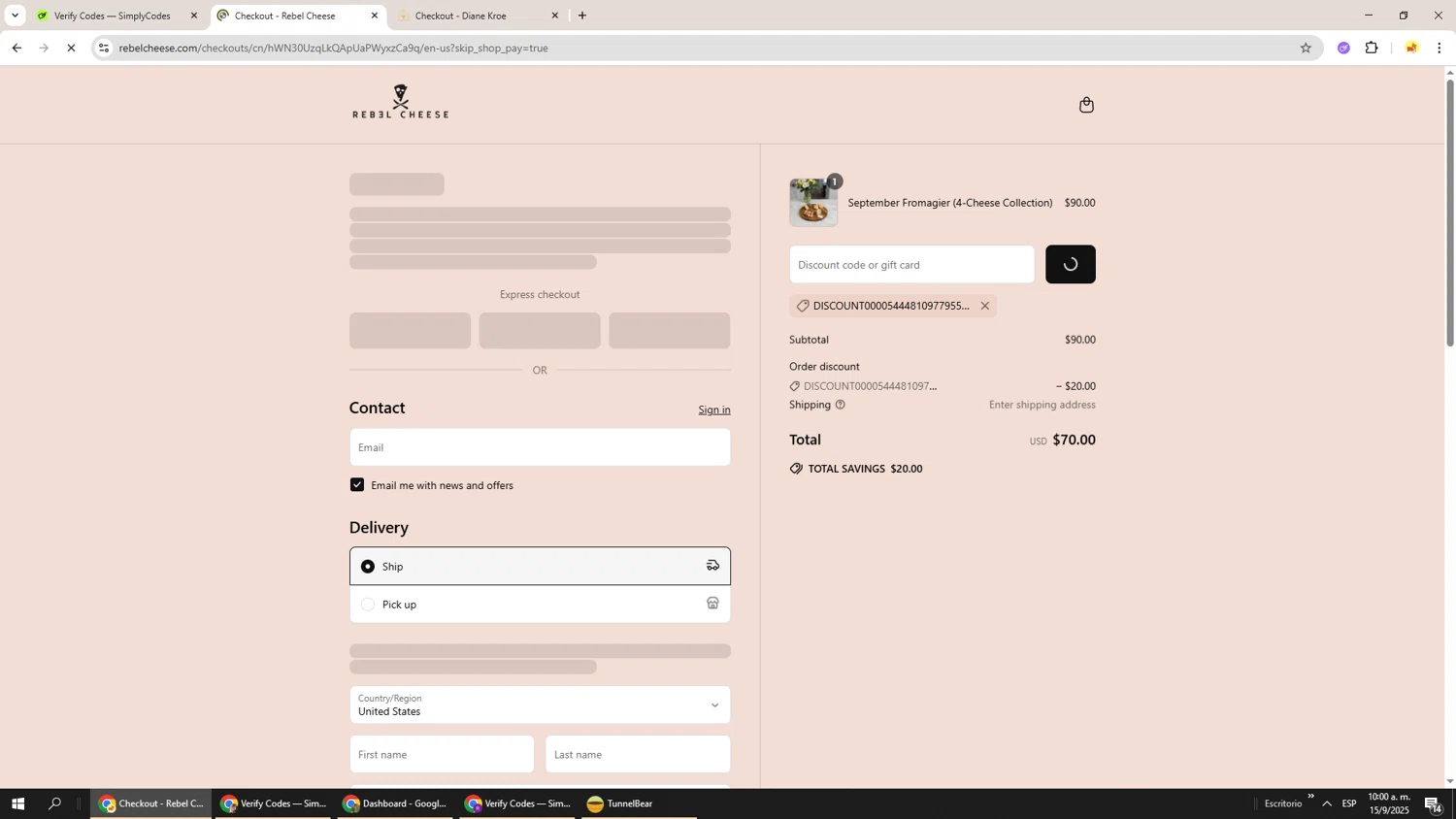Click the September Fromagier product name

pyautogui.click(x=949, y=203)
